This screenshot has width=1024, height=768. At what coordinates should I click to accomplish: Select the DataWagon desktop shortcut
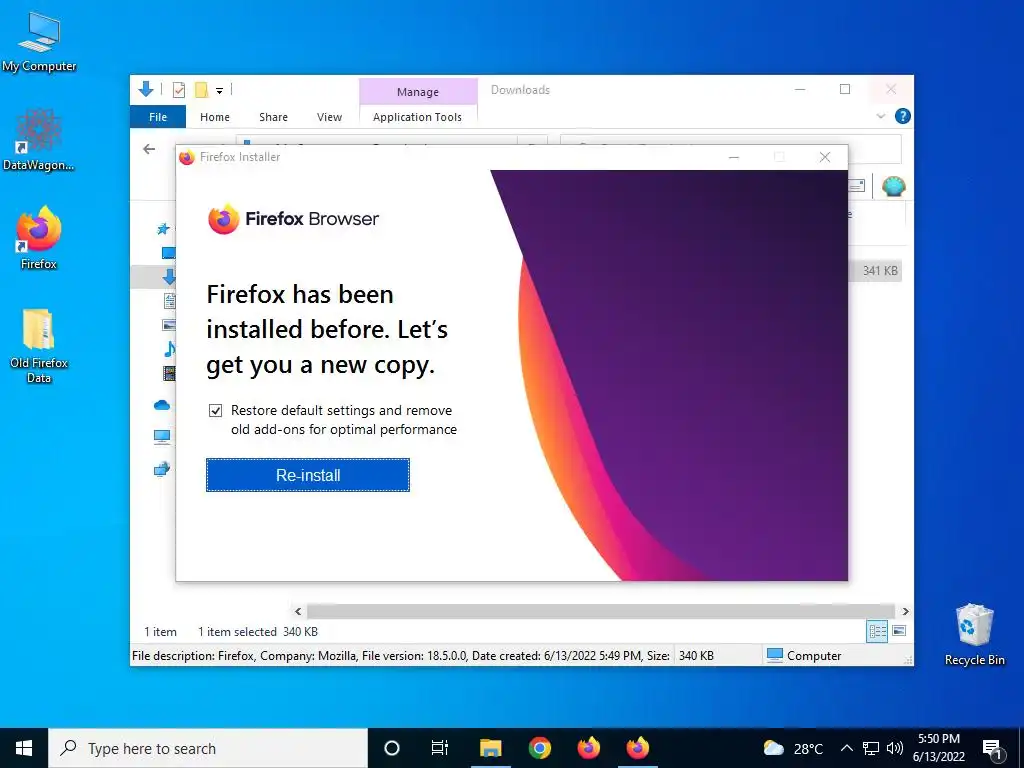39,140
